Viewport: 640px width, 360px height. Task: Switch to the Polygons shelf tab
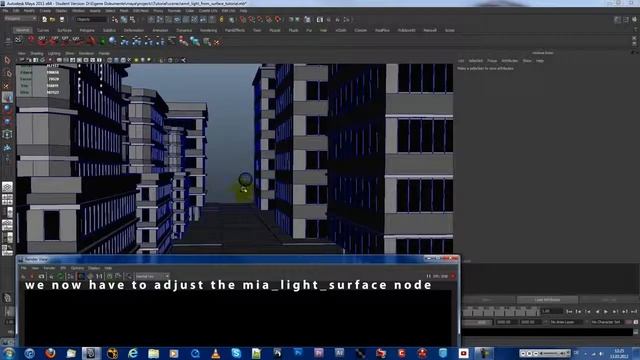coord(87,30)
